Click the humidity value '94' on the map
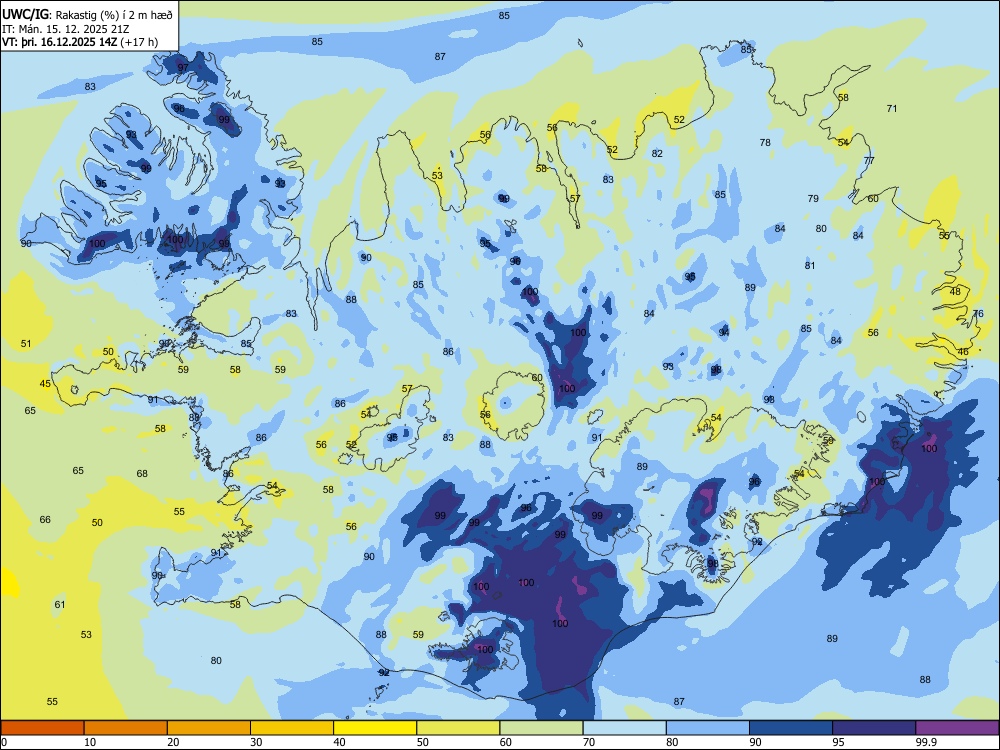The image size is (1000, 750). 723,333
